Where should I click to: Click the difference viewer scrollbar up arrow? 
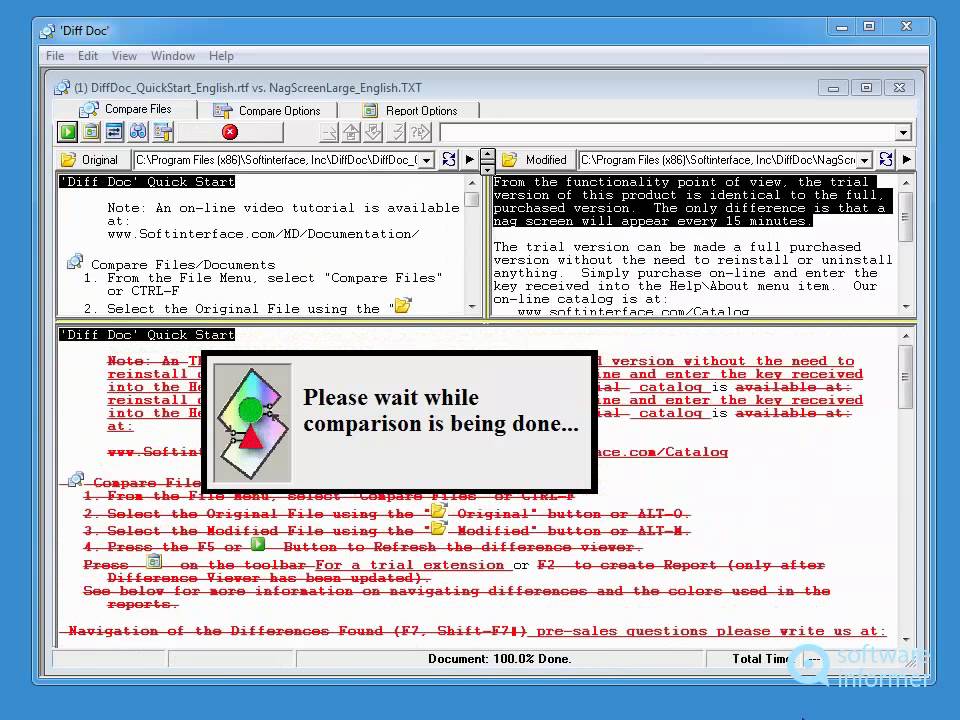coord(905,336)
